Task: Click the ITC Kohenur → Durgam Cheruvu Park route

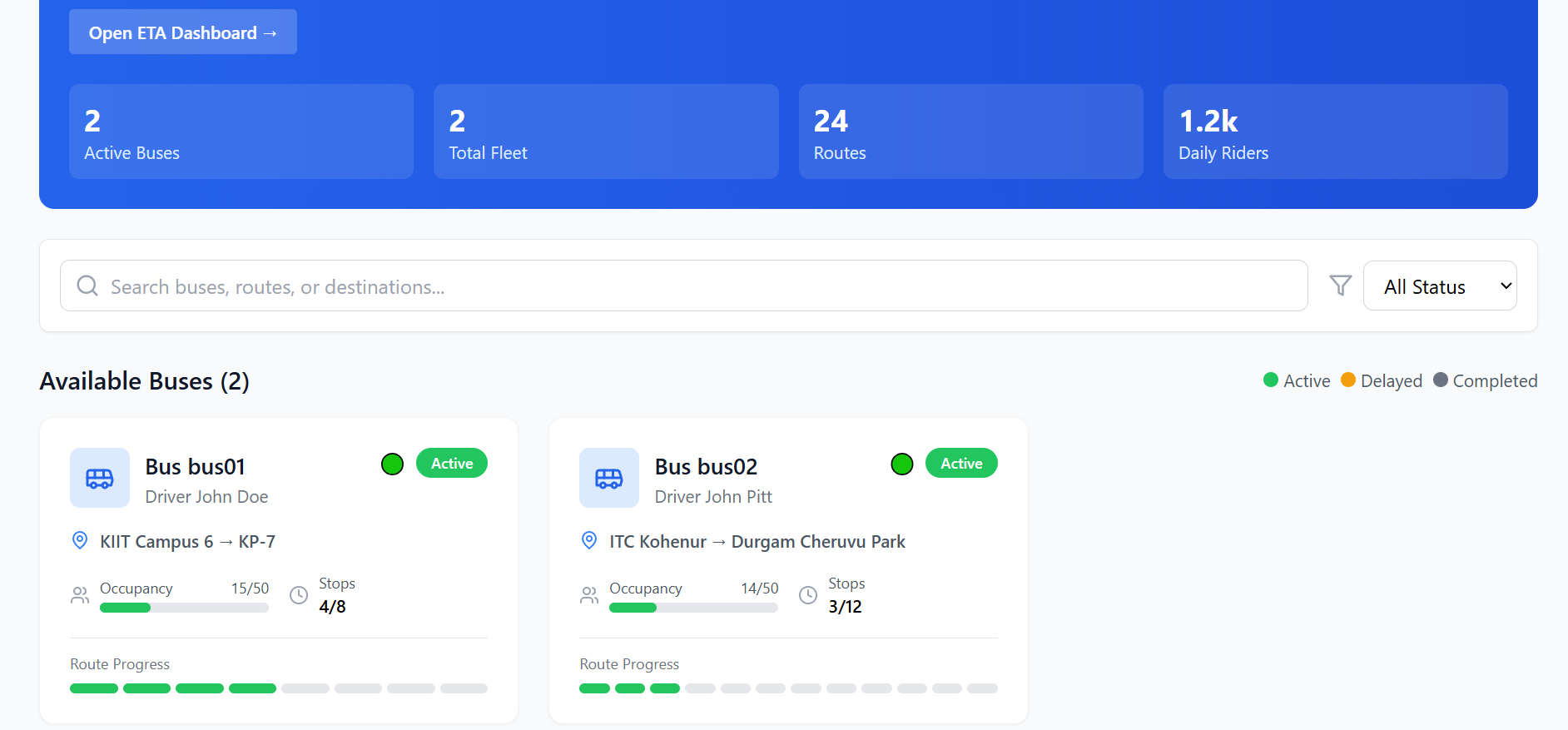Action: [757, 542]
